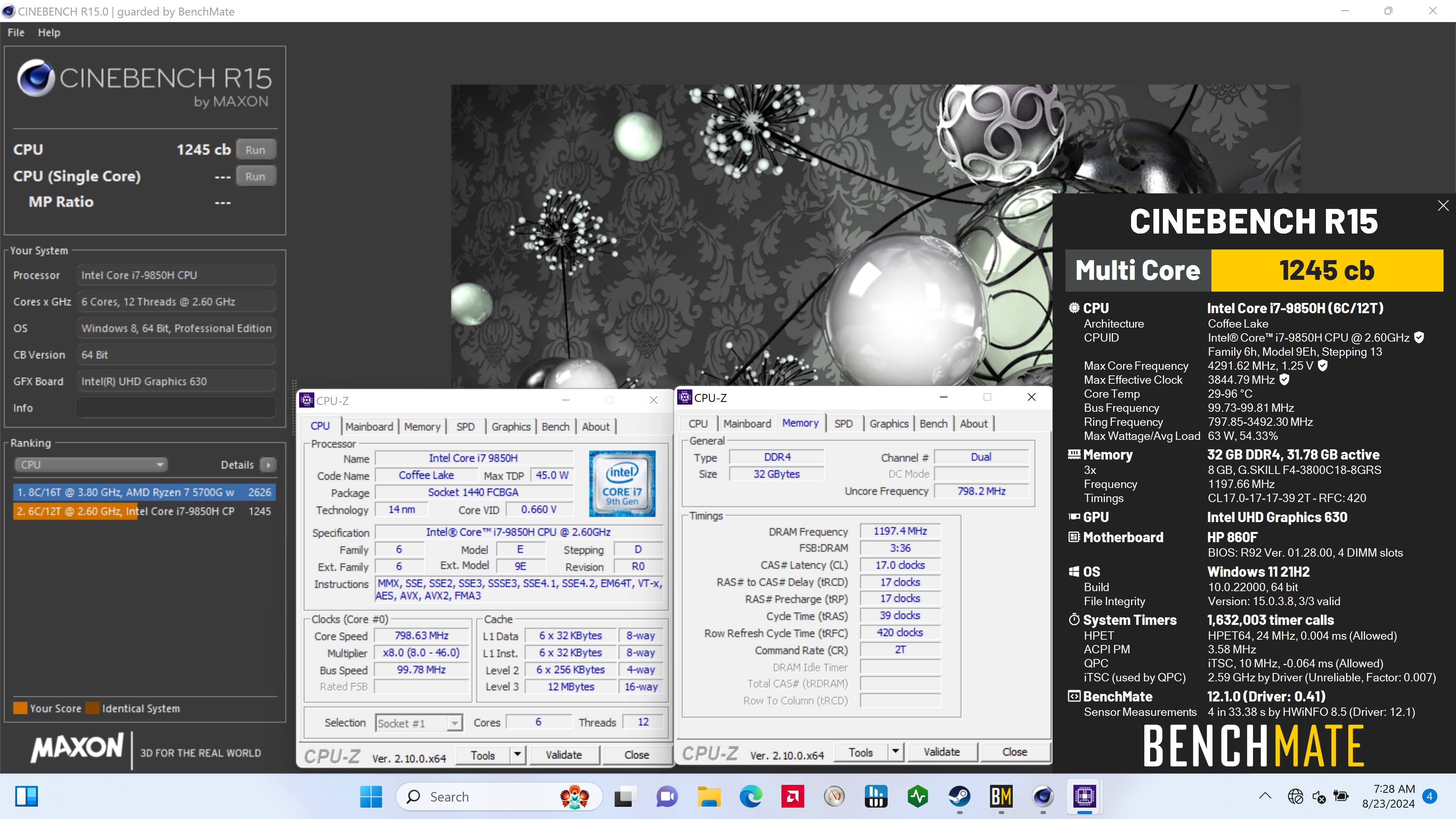1456x819 pixels.
Task: Open the Windows Start menu
Action: point(371,797)
